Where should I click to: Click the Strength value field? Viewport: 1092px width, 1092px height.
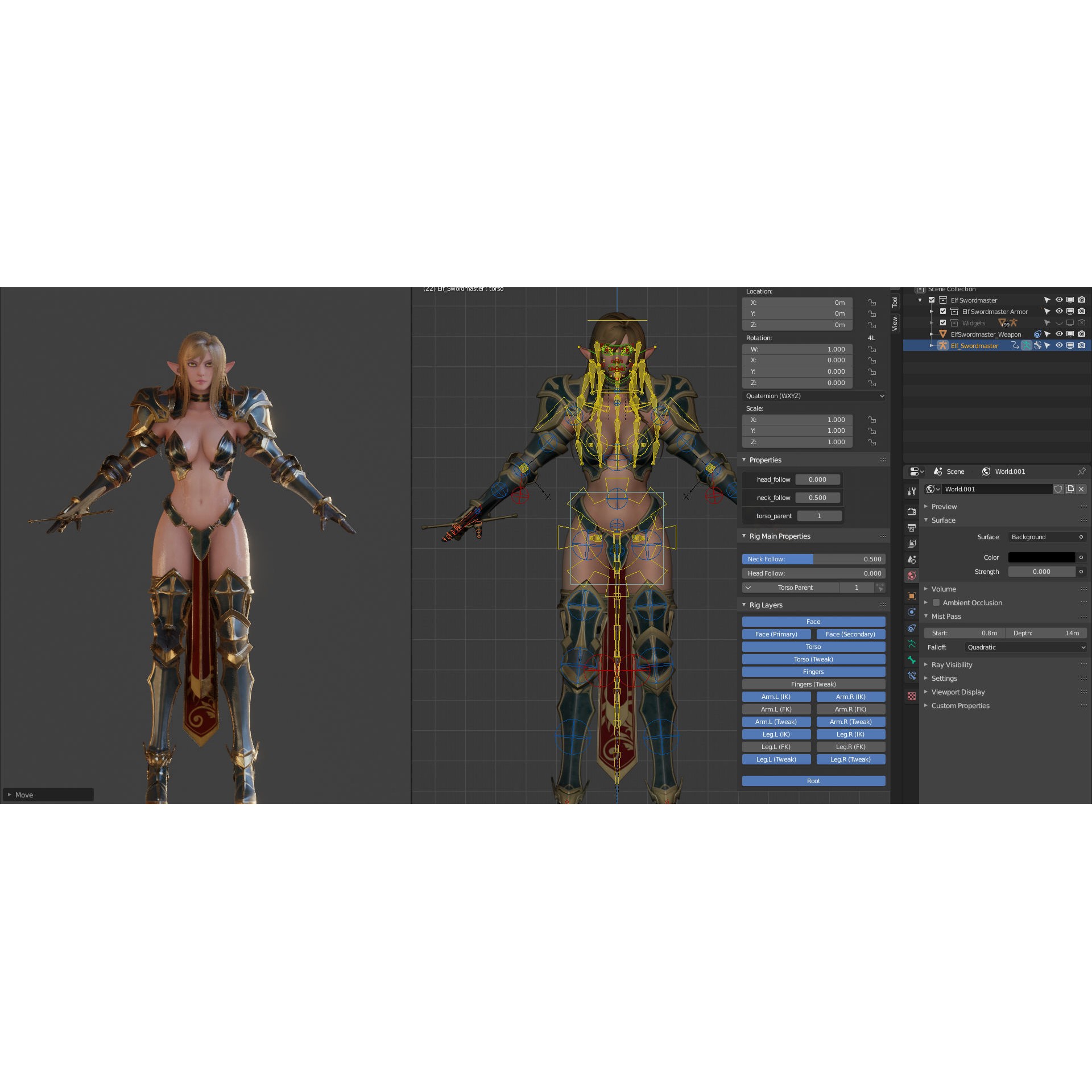pyautogui.click(x=1042, y=572)
